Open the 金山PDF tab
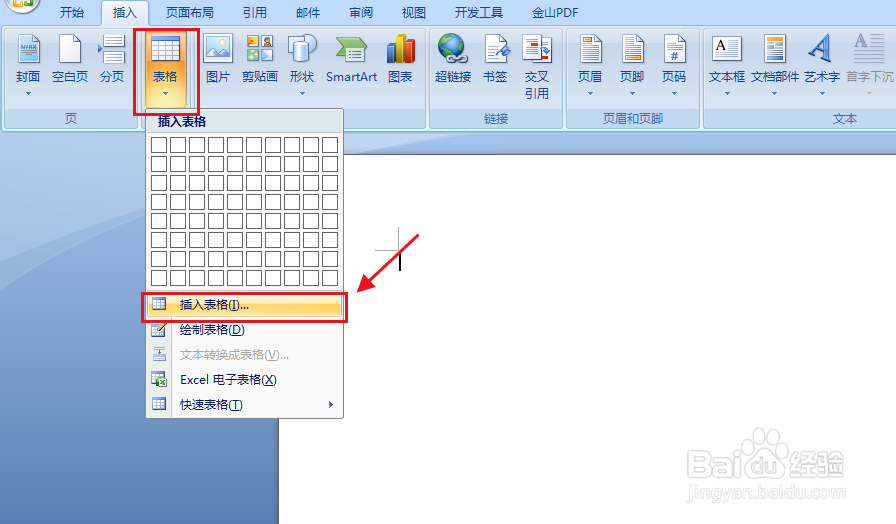896x524 pixels. pyautogui.click(x=555, y=12)
